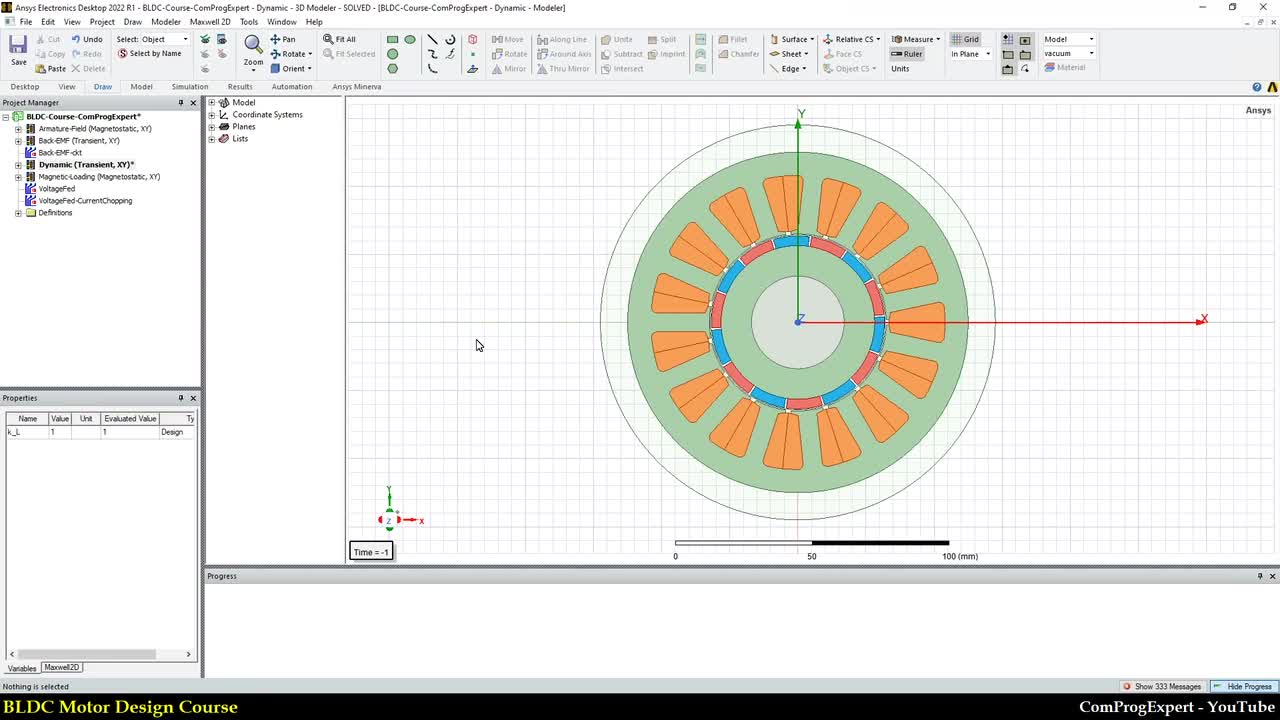Viewport: 1280px width, 720px height.
Task: Close the Project Manager panel
Action: click(193, 103)
